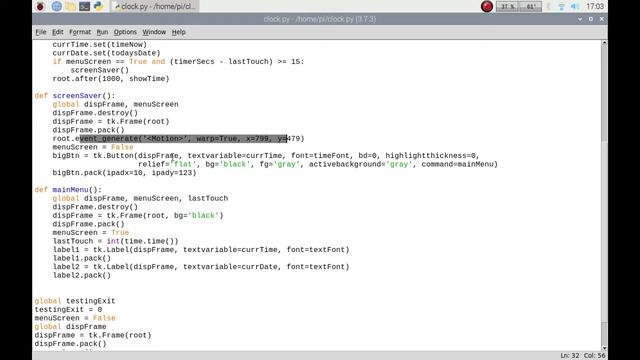The height and width of the screenshot is (360, 640).
Task: Close the IDLE clock.py window
Action: pos(602,19)
